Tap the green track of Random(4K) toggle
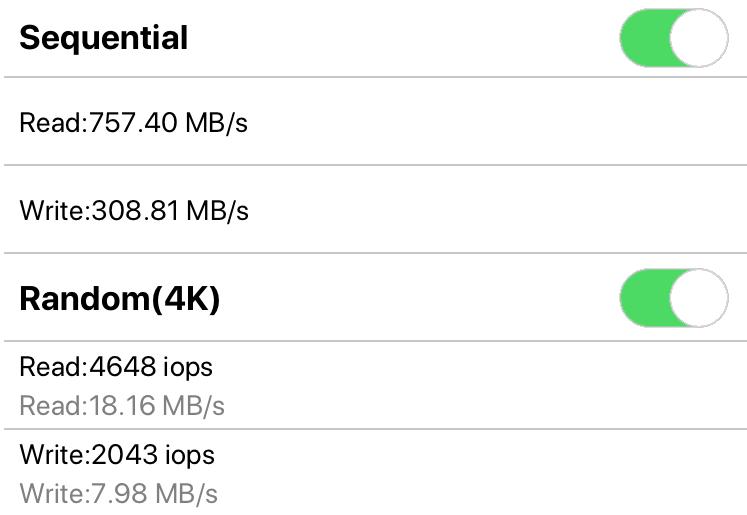The height and width of the screenshot is (515, 747). click(x=643, y=298)
